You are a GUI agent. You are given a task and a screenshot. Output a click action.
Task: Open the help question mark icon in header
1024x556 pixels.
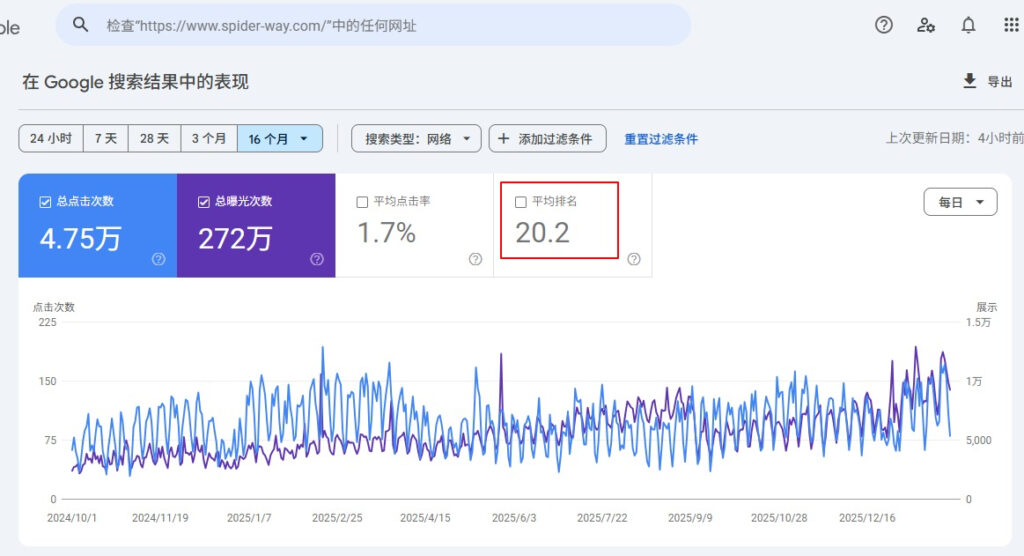(x=883, y=25)
